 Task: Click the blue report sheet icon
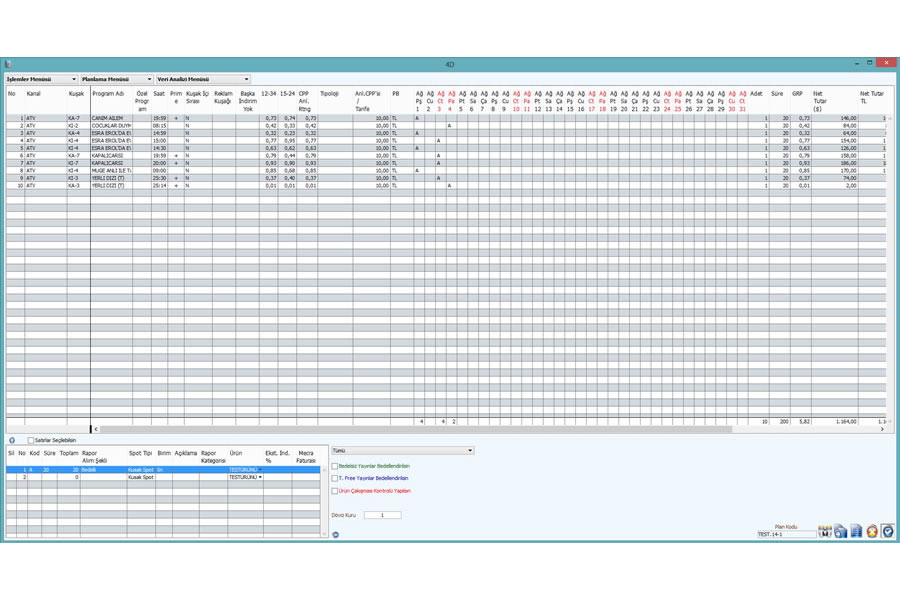[856, 531]
